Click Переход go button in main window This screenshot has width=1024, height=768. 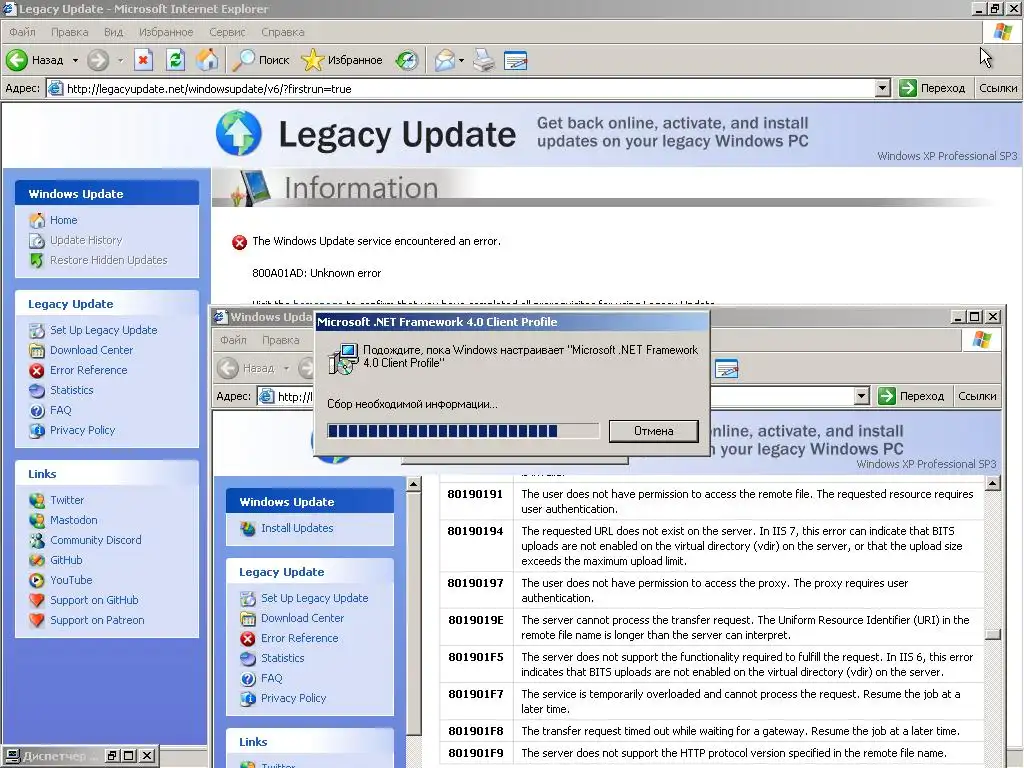click(x=932, y=88)
